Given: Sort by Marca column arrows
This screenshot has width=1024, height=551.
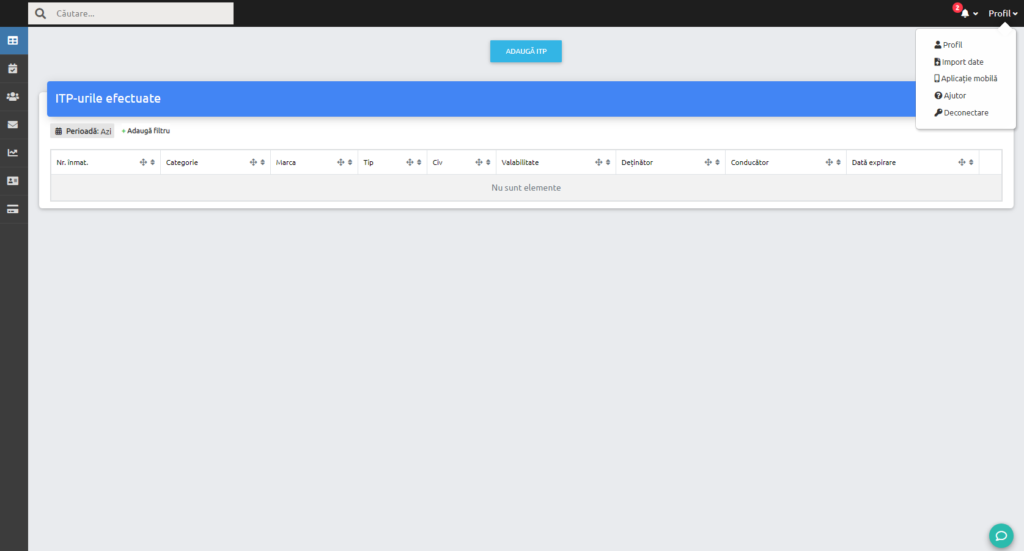Looking at the screenshot, I should [350, 163].
